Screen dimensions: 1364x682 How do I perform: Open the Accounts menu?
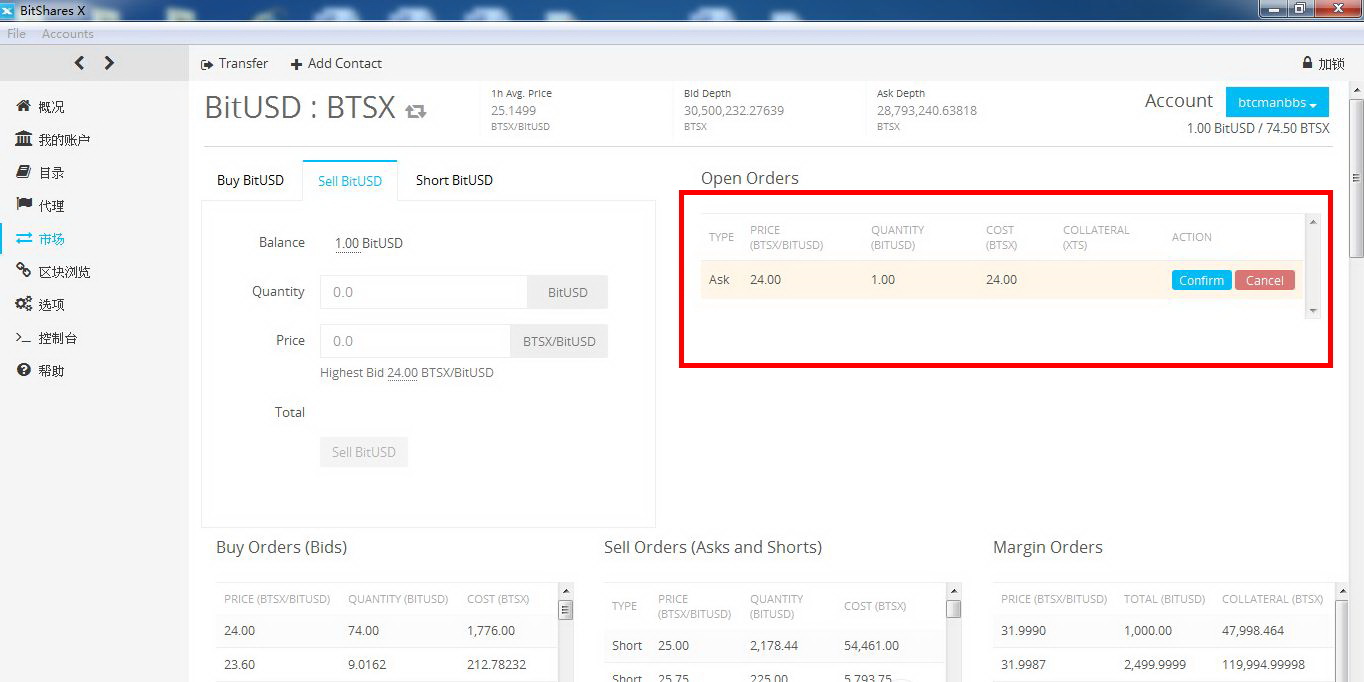(x=67, y=34)
